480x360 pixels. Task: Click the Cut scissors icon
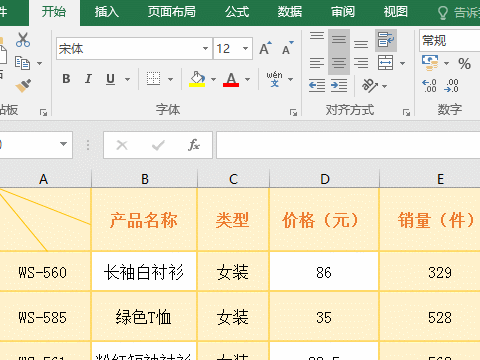pos(23,40)
